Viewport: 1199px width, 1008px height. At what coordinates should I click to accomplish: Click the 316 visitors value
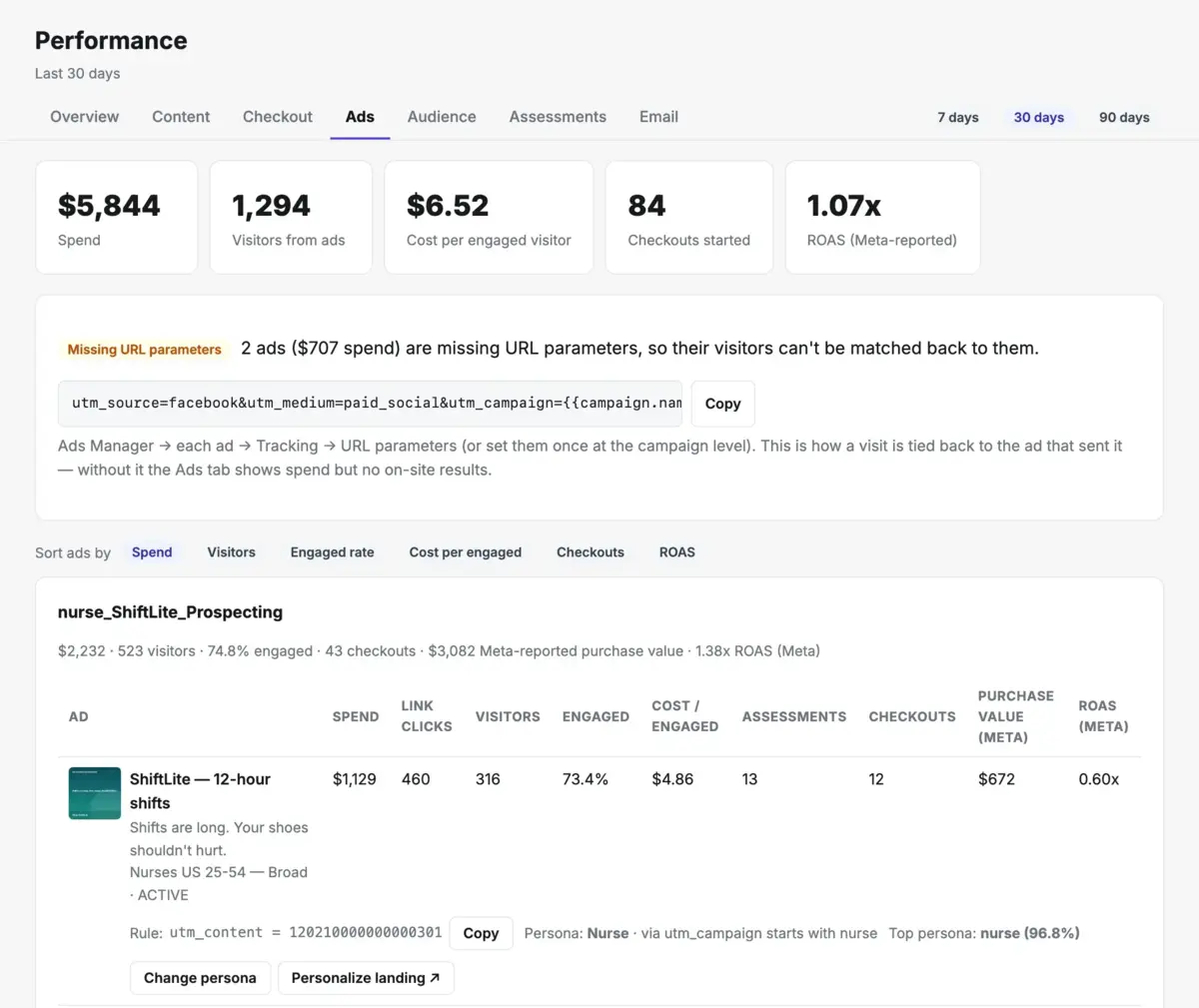tap(488, 779)
